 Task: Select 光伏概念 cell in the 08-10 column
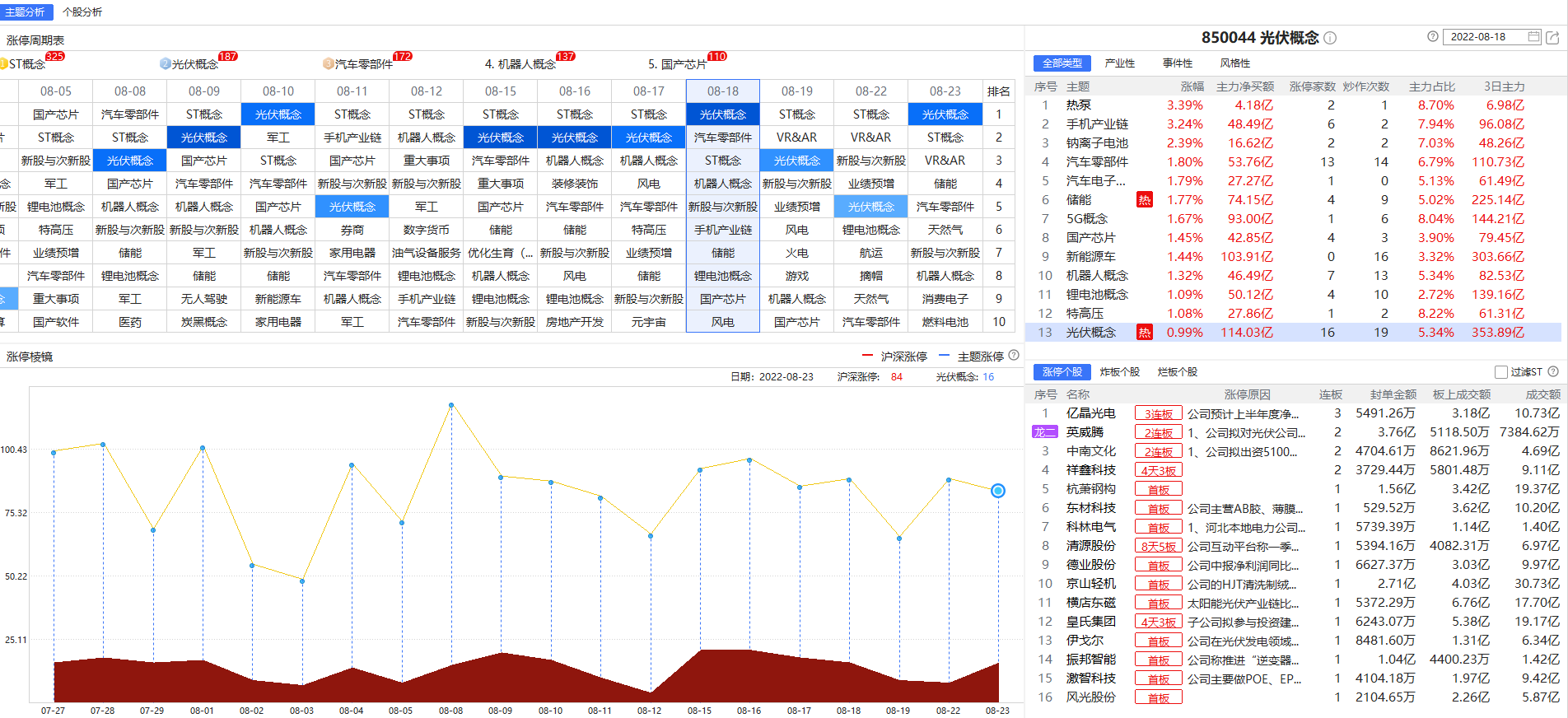[278, 114]
